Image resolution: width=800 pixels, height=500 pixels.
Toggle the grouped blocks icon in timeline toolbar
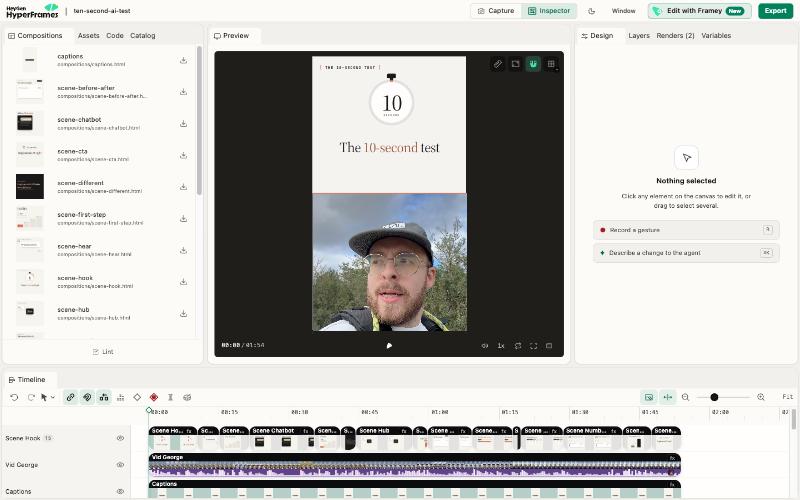(104, 397)
